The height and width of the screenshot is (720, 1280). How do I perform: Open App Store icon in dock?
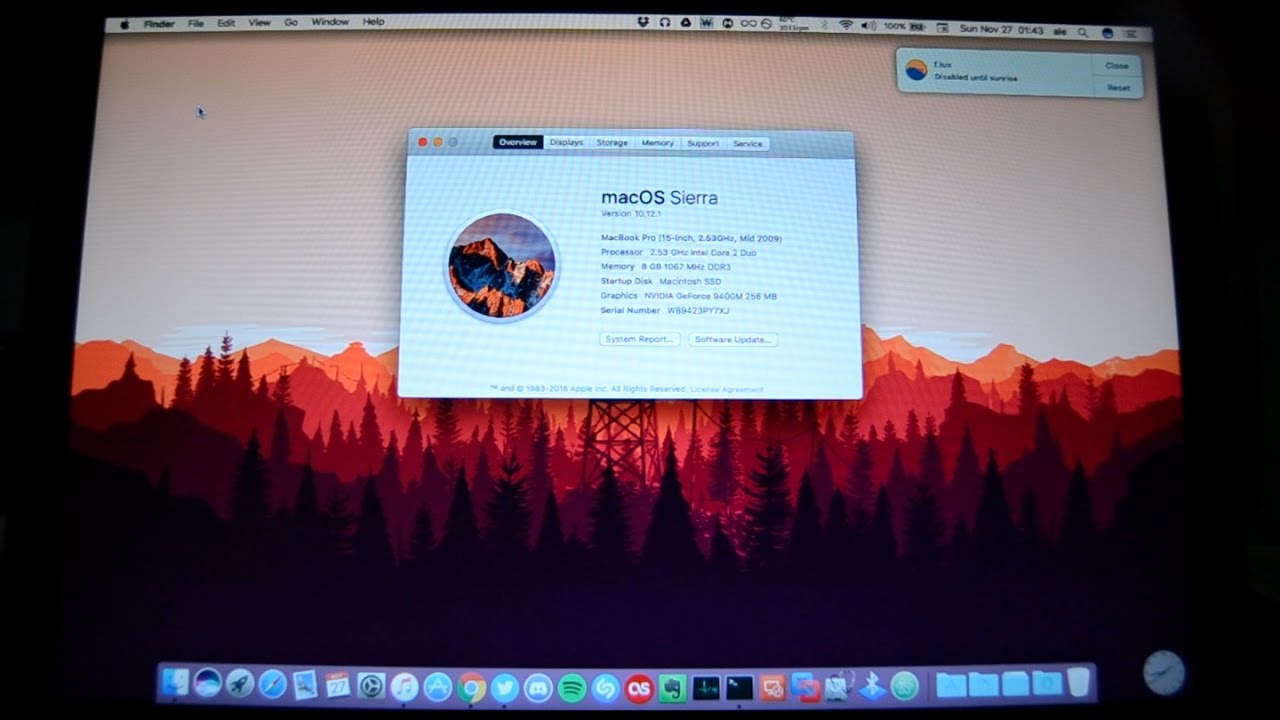point(438,686)
